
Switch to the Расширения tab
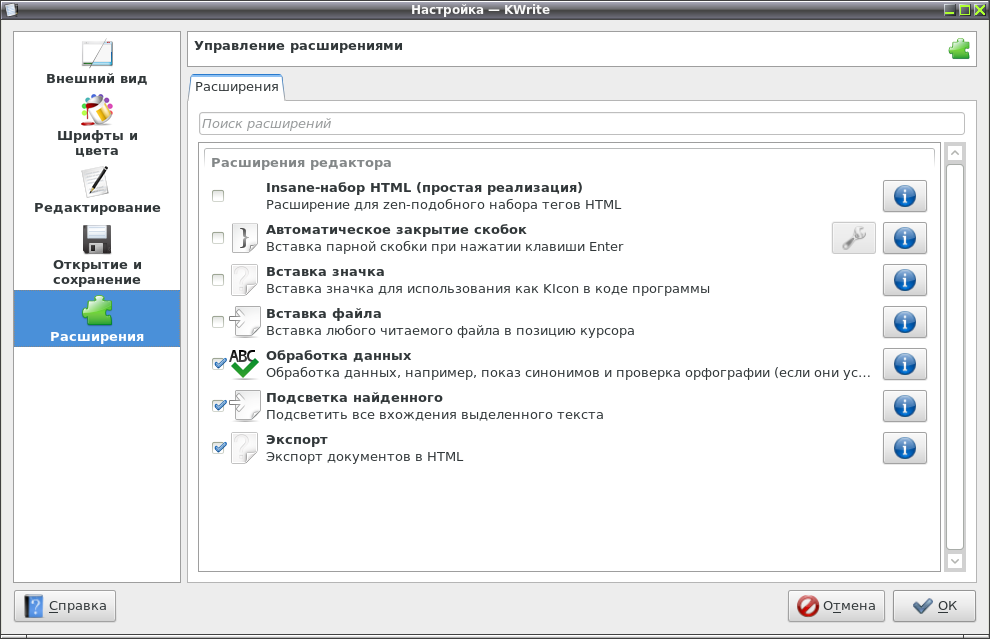237,87
